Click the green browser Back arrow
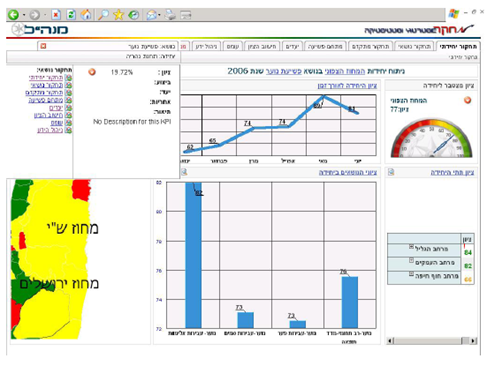 [x=14, y=15]
